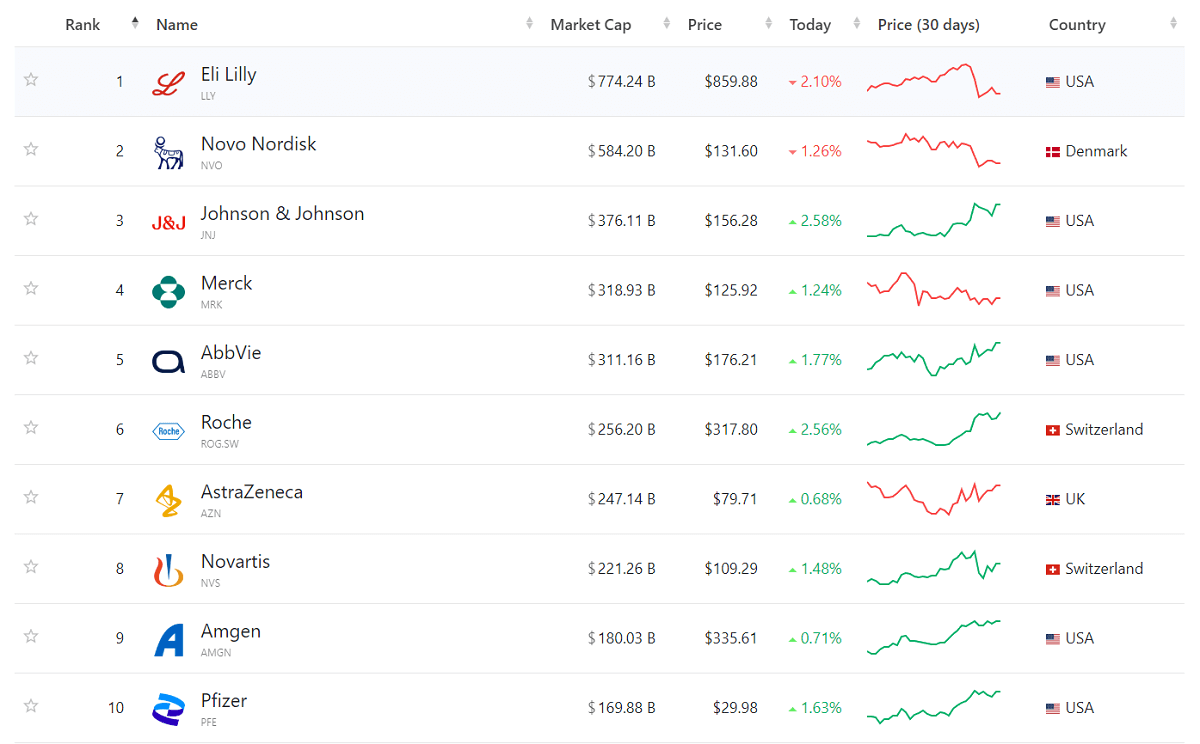Sort the table by Price column
This screenshot has height=744, width=1200.
pyautogui.click(x=705, y=24)
